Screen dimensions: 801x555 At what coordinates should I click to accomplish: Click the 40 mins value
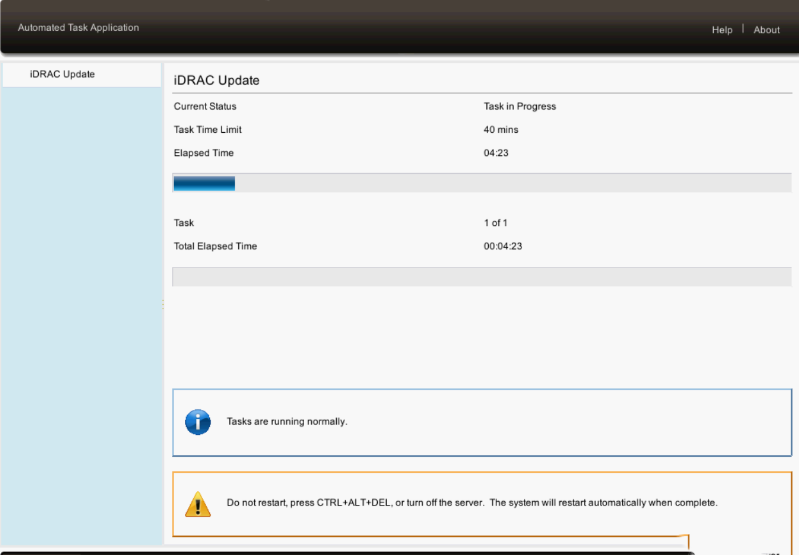(501, 130)
